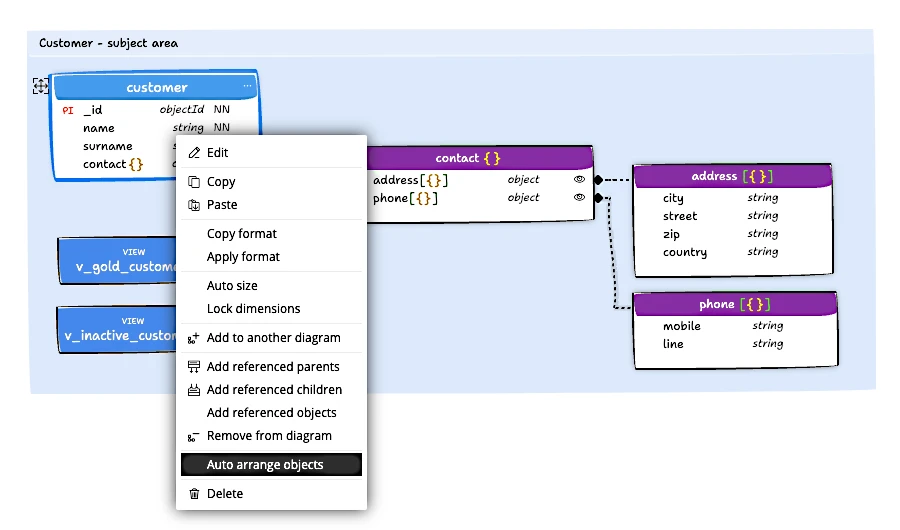
Task: Choose Lock dimensions option
Action: click(x=271, y=308)
